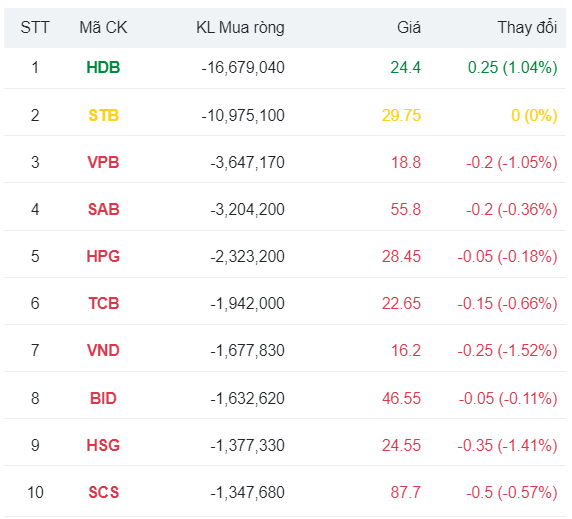Select net volume -3,204,200 cell
This screenshot has width=572, height=519.
pyautogui.click(x=247, y=210)
